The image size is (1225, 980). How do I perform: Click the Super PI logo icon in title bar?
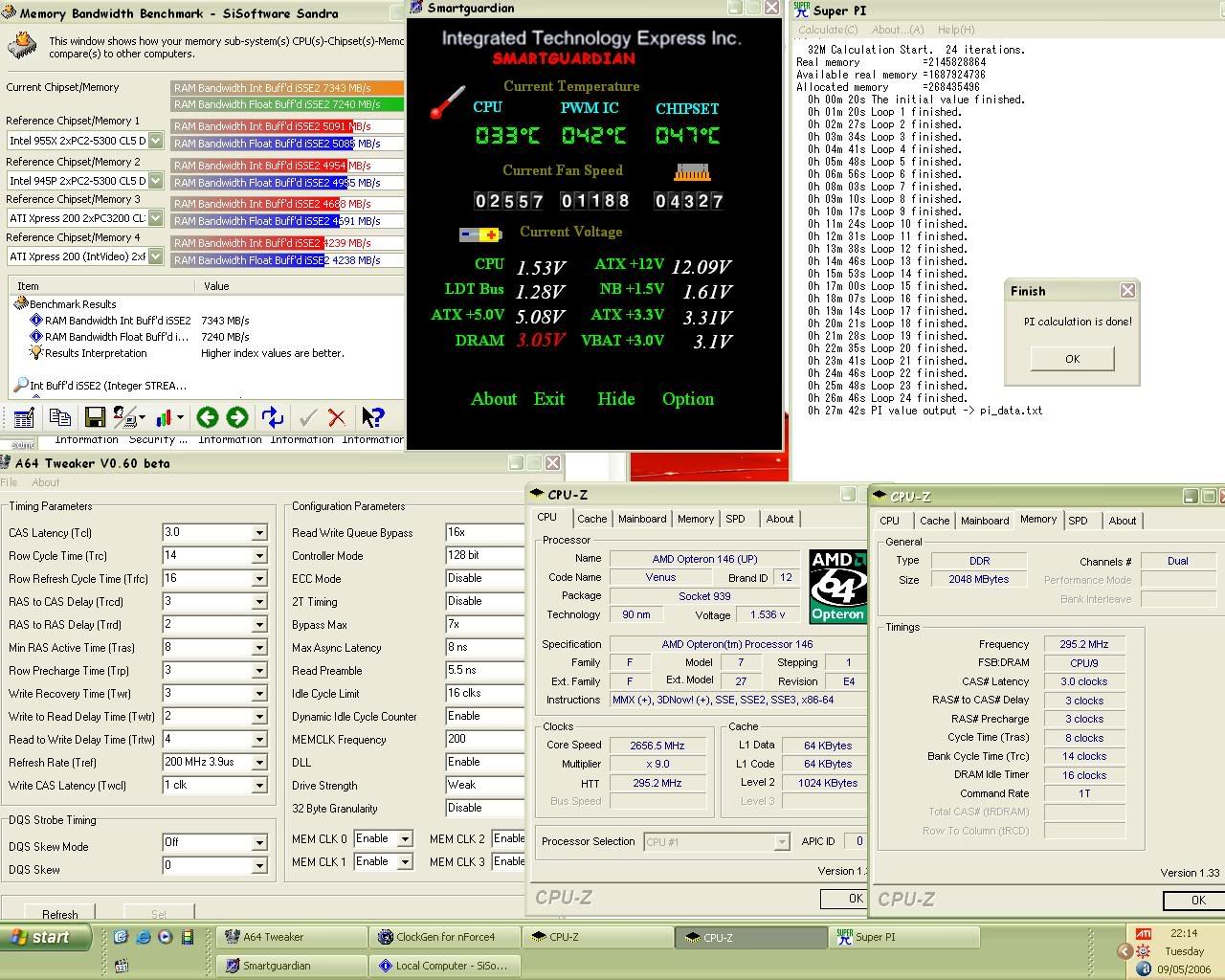click(x=801, y=9)
